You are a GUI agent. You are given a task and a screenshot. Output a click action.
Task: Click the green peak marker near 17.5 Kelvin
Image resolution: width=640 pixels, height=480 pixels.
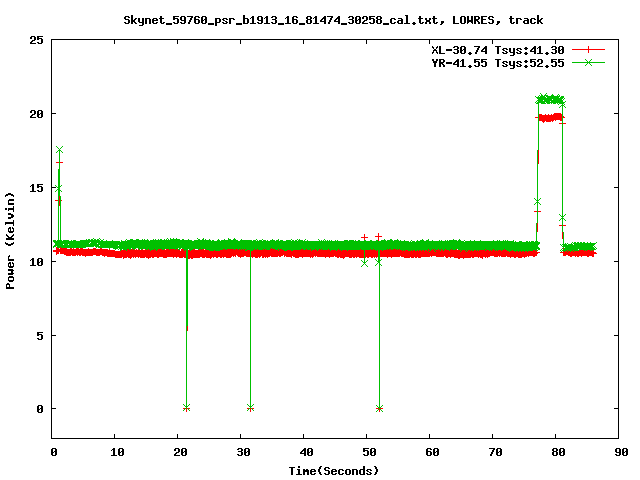[60, 150]
